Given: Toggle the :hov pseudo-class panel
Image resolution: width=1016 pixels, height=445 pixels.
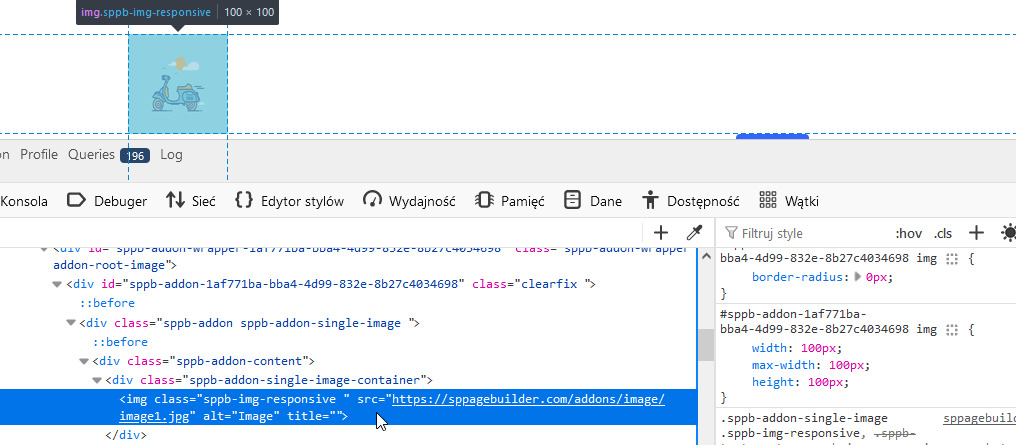Looking at the screenshot, I should [x=908, y=233].
